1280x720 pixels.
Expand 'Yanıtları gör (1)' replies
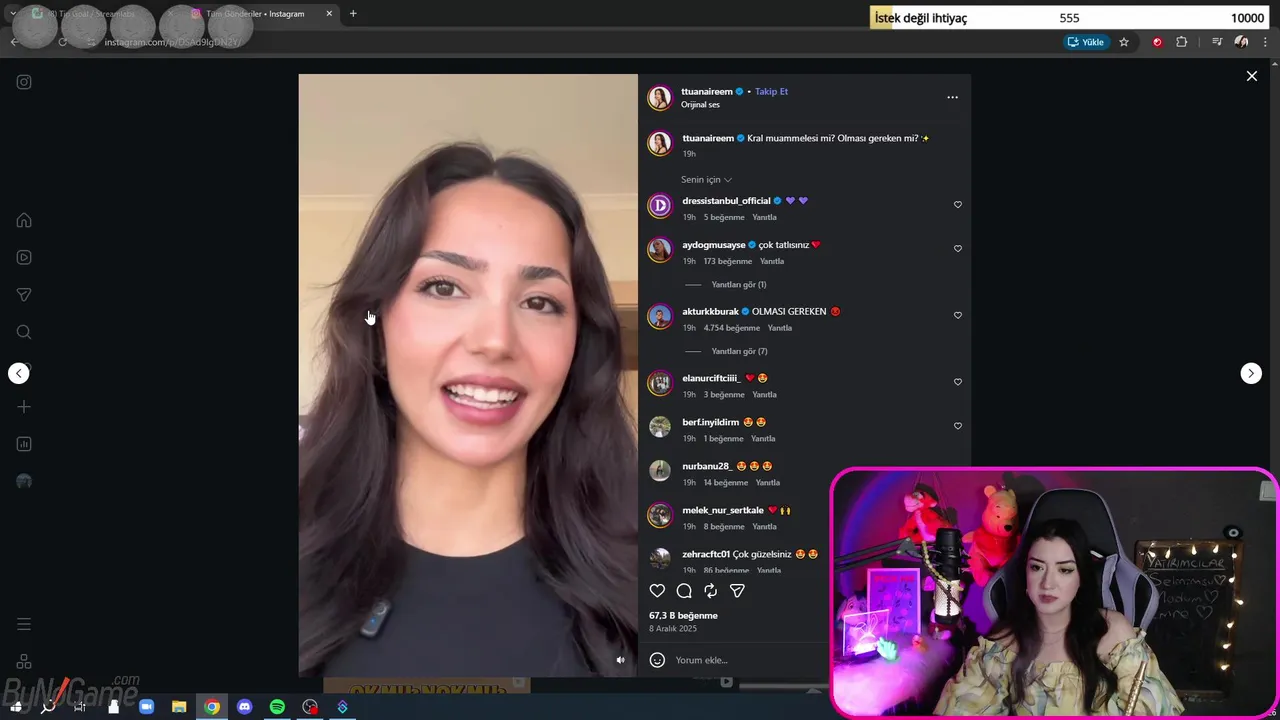coord(738,285)
